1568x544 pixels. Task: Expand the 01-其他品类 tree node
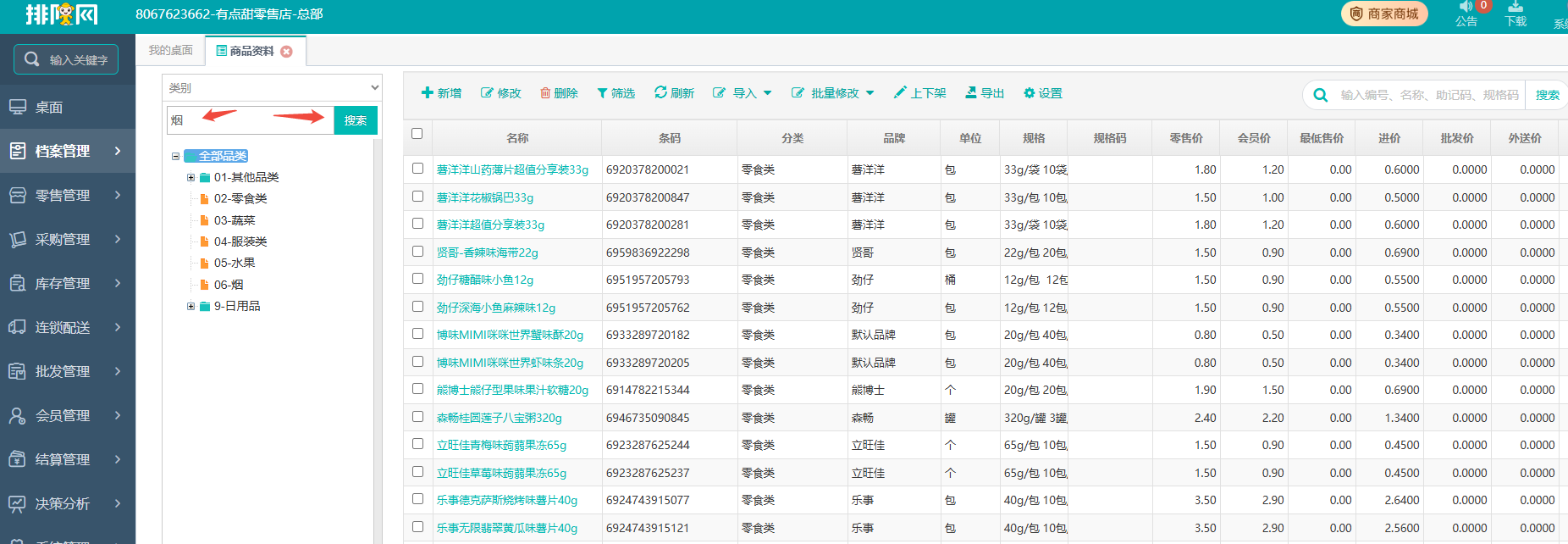tap(190, 177)
